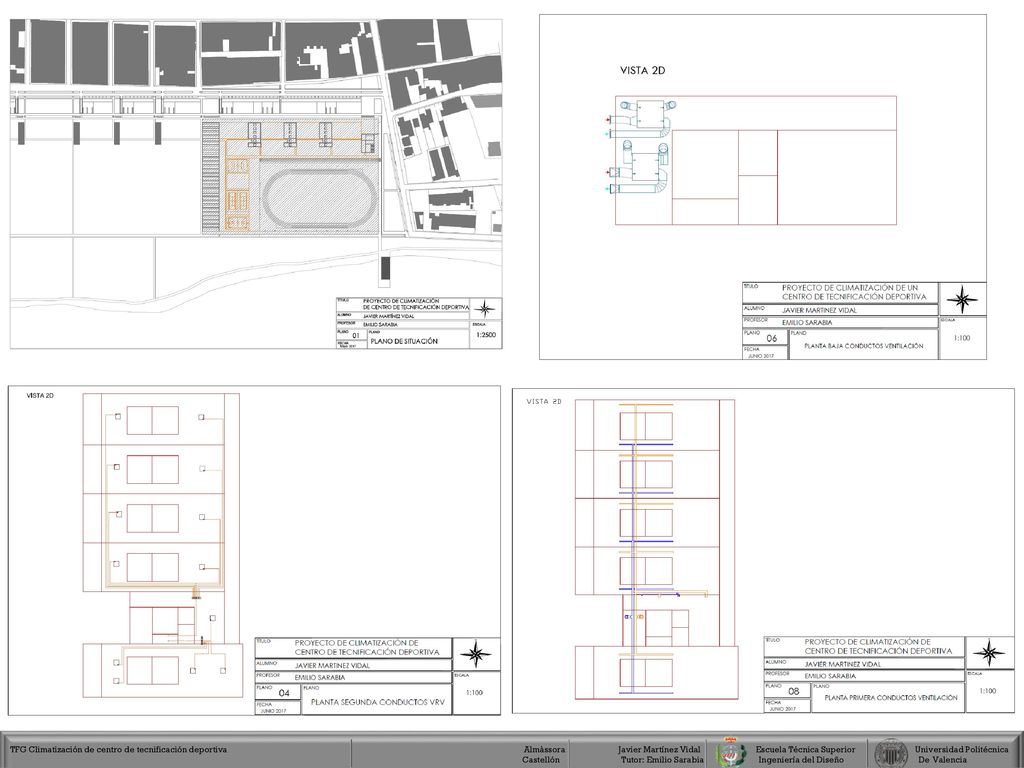This screenshot has width=1024, height=768.
Task: Open the Planta Primera Conductos Ventilación floor drawing
Action: click(763, 551)
